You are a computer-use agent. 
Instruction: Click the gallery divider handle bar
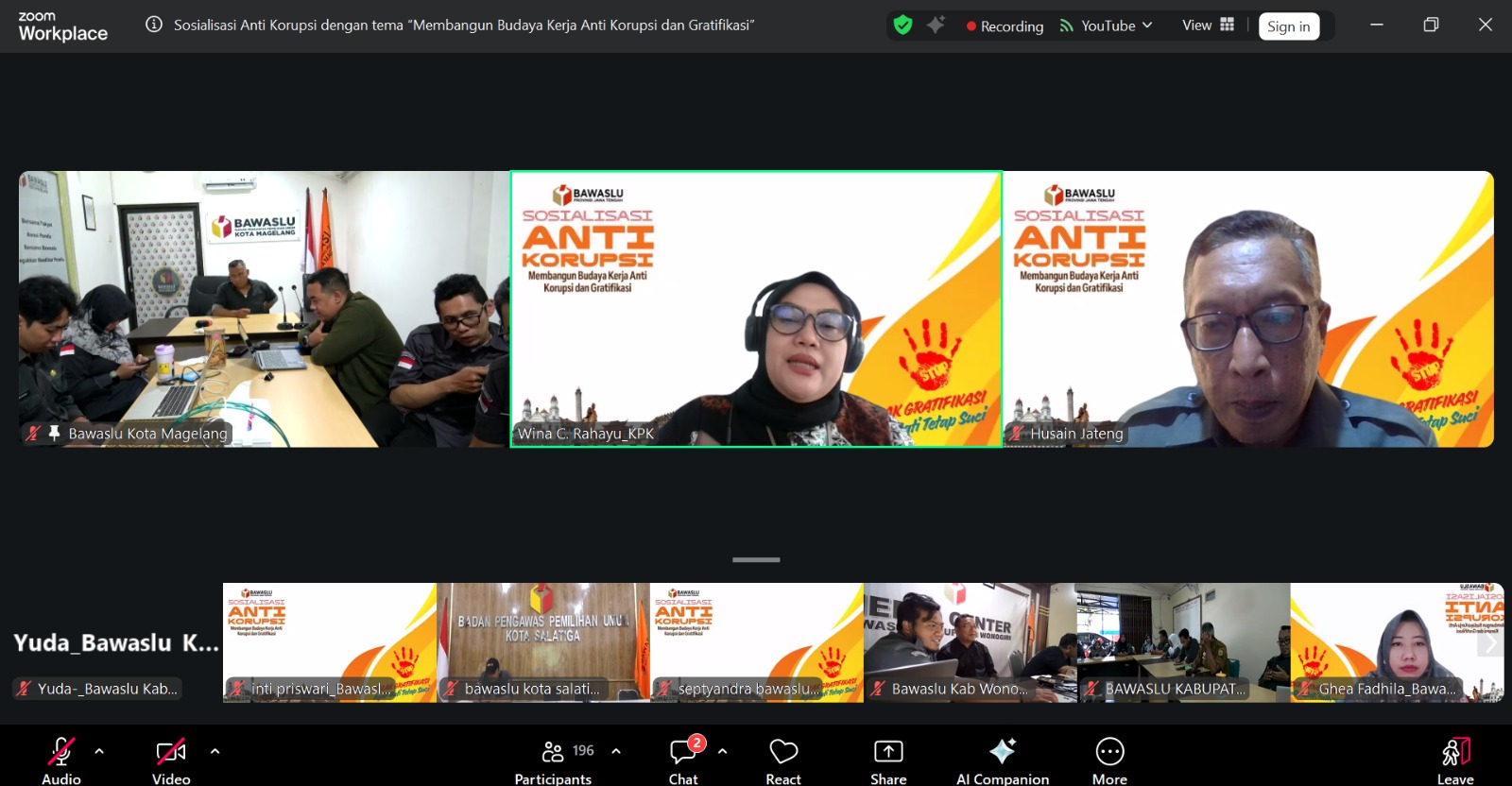pyautogui.click(x=756, y=559)
